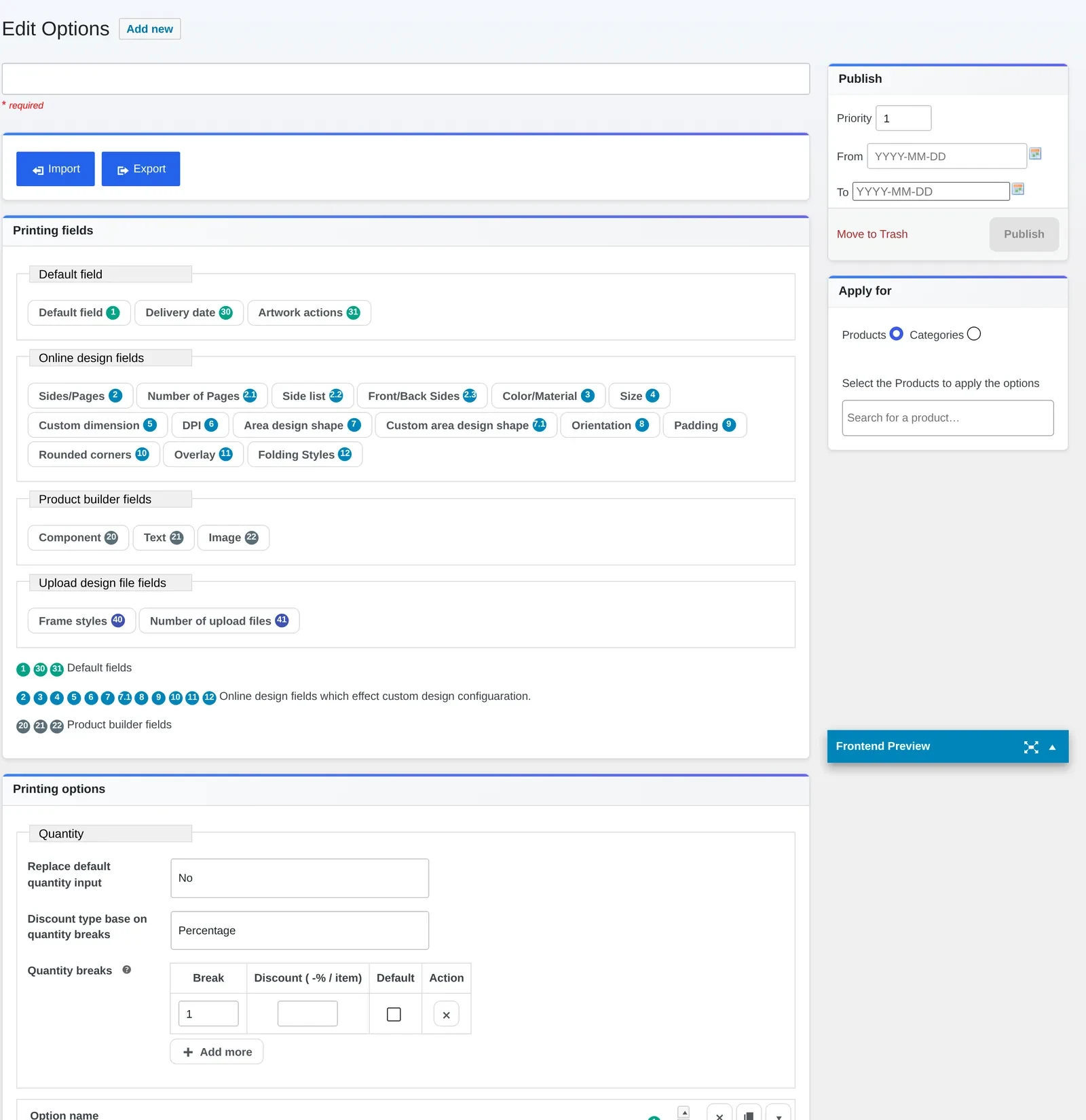Viewport: 1086px width, 1120px height.
Task: Select the Categories radio option
Action: click(x=974, y=334)
